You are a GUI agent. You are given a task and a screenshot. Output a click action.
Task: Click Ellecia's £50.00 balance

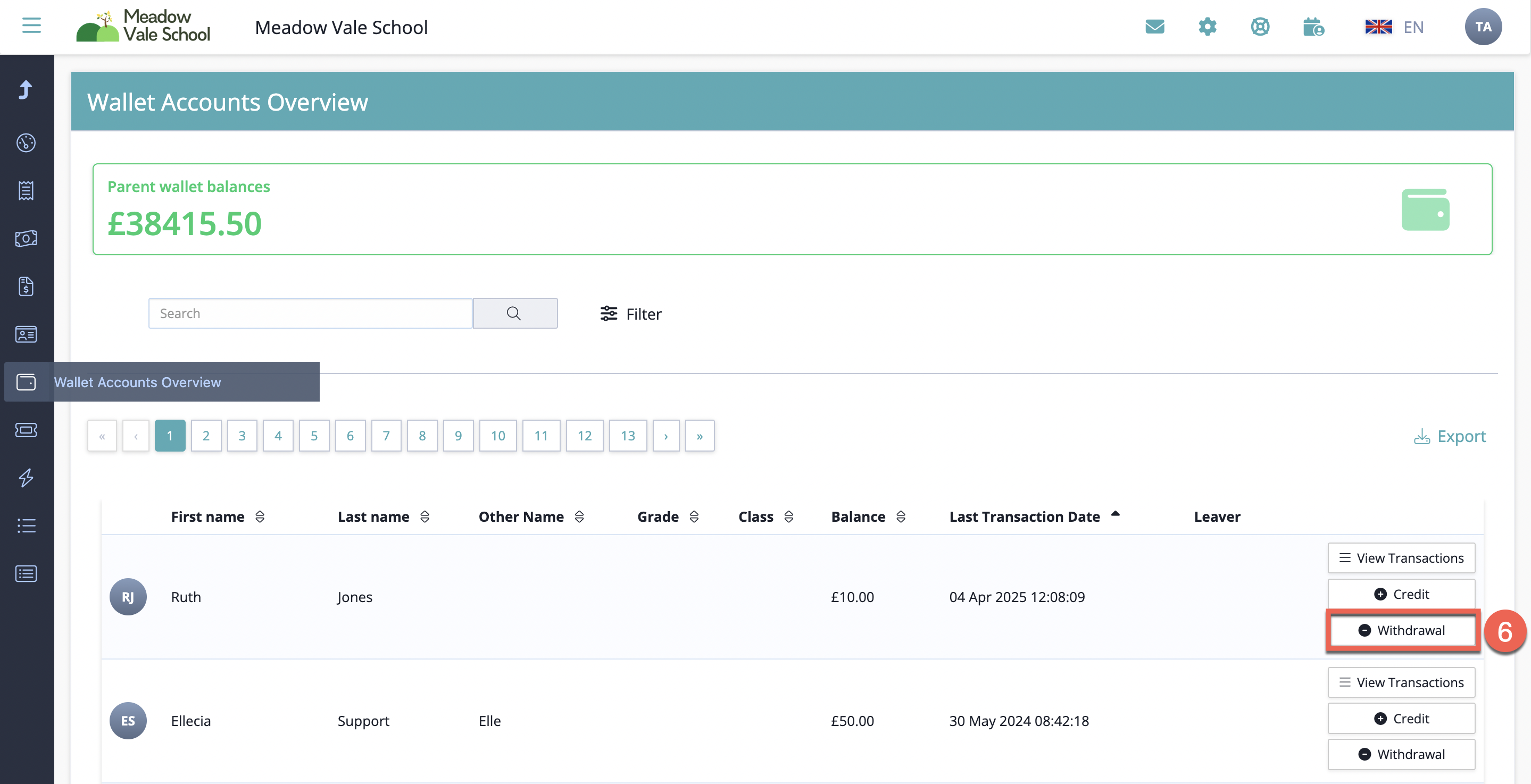point(852,721)
